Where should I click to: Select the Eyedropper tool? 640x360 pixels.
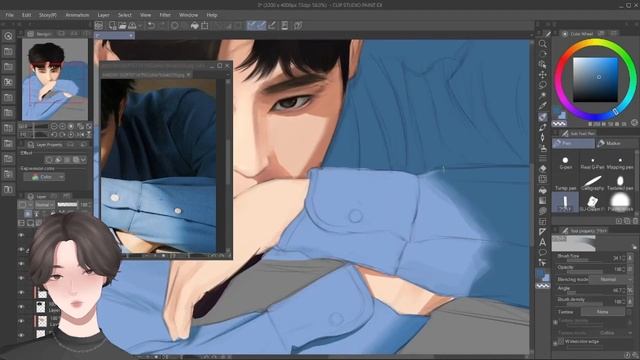(542, 106)
